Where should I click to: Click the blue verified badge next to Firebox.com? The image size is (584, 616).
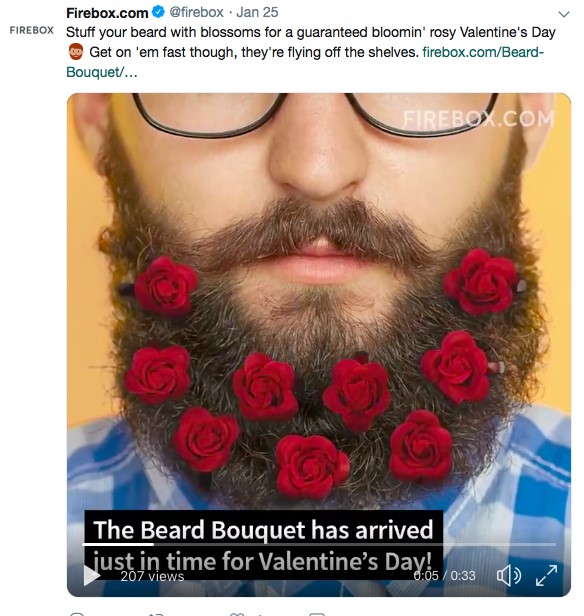pyautogui.click(x=158, y=12)
